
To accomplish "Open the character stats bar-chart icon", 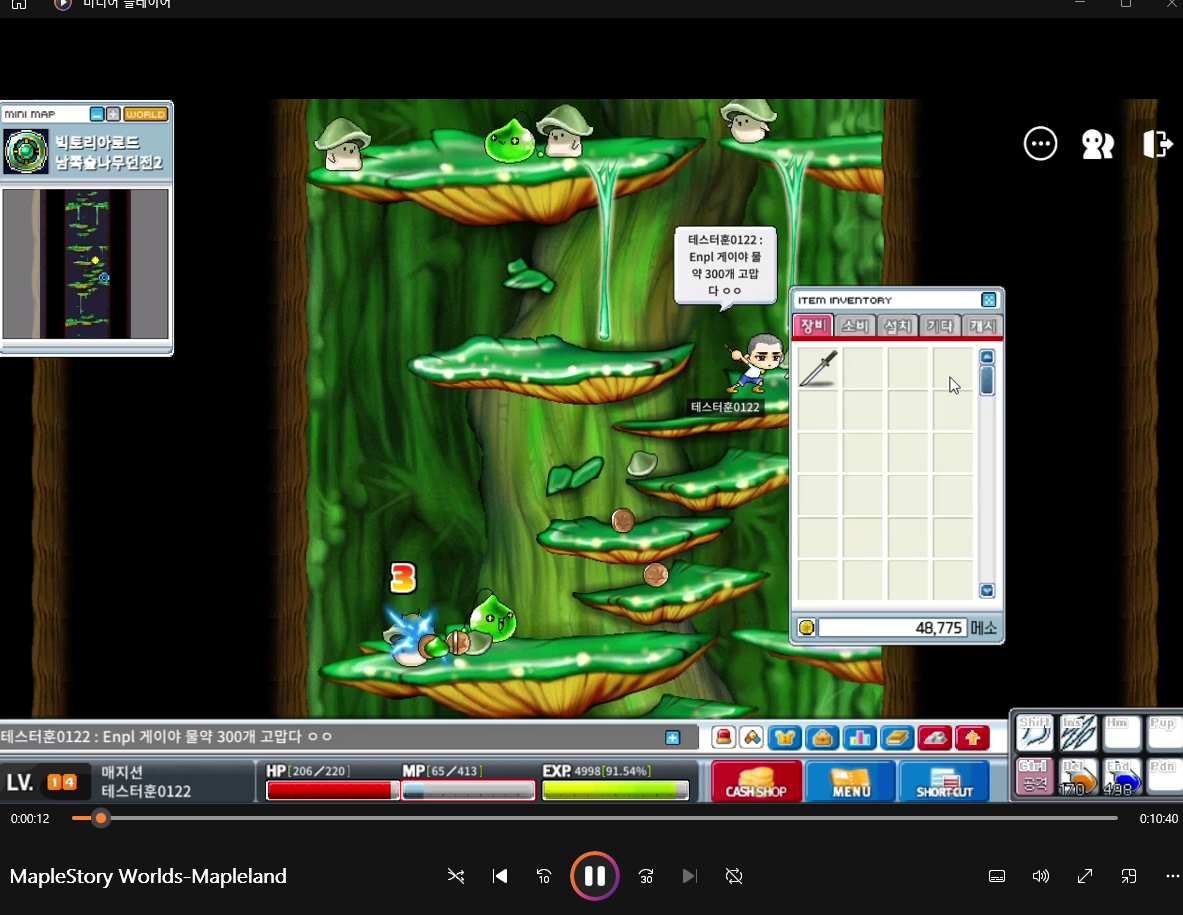I will (x=860, y=738).
